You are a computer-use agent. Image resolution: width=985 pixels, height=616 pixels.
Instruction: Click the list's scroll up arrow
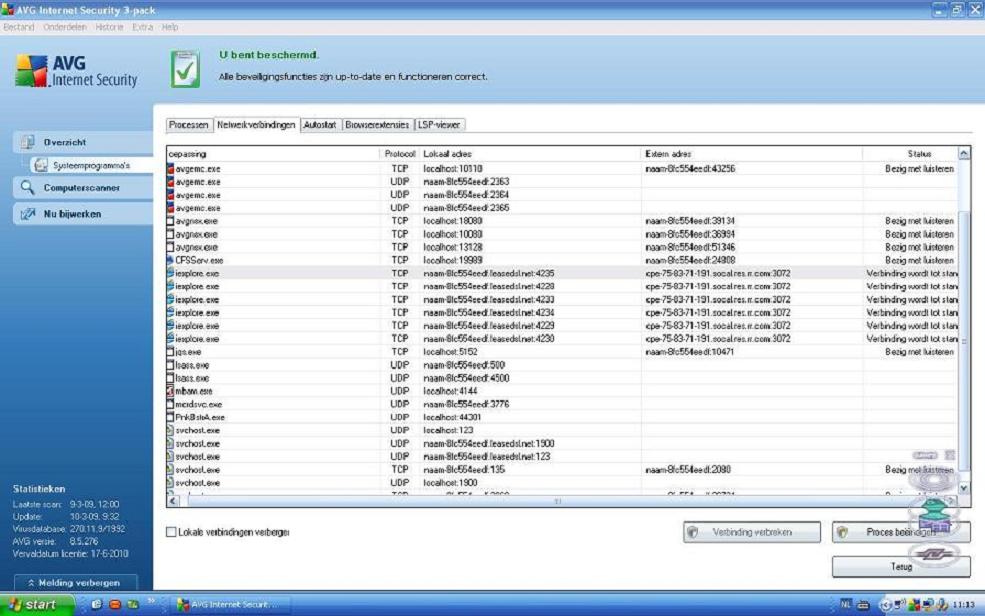tap(964, 153)
